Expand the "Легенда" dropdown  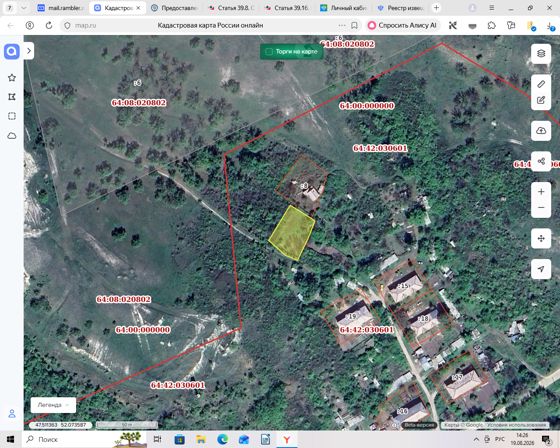pyautogui.click(x=53, y=405)
